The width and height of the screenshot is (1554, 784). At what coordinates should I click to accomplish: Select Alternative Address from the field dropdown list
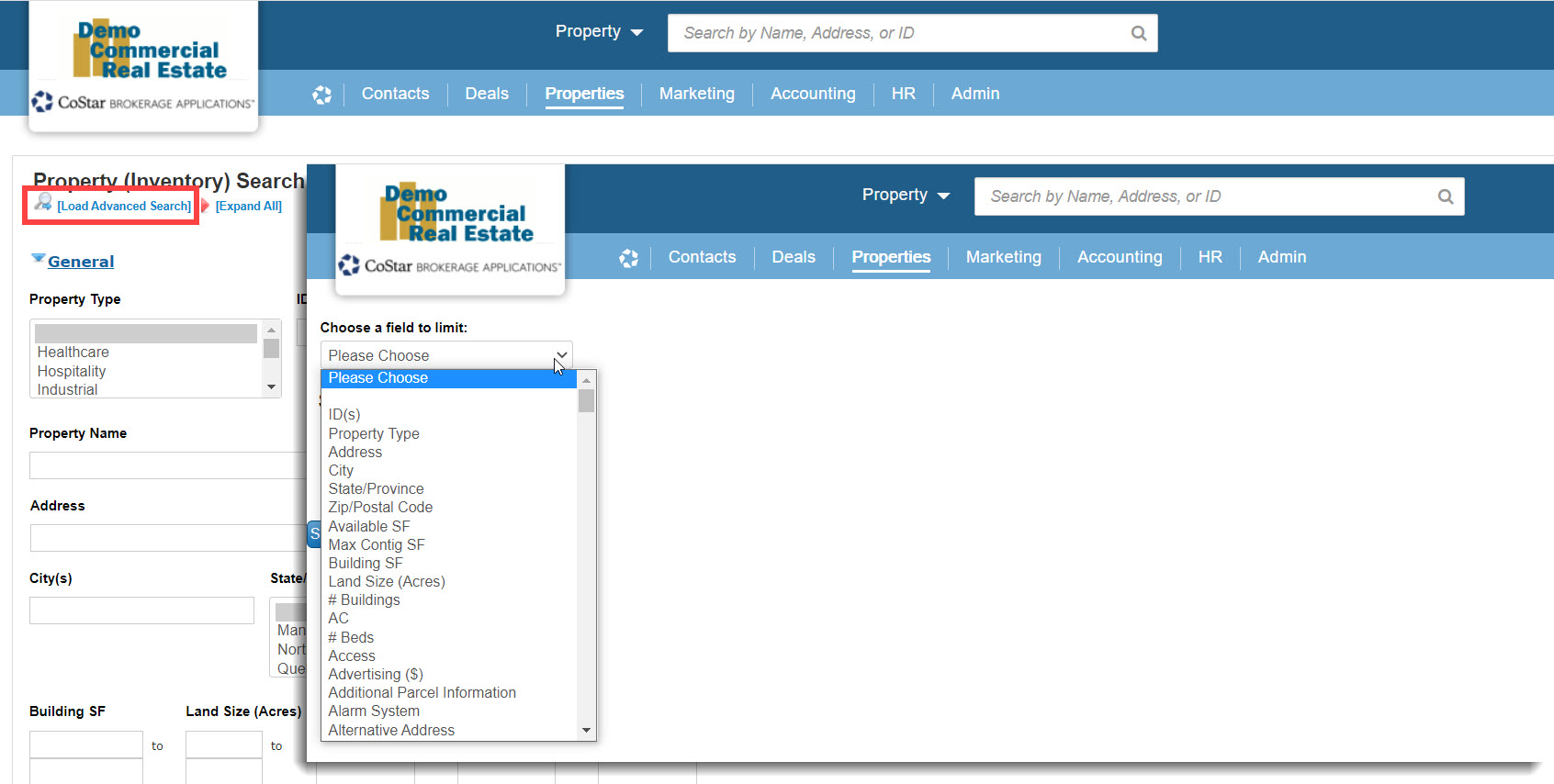point(449,731)
